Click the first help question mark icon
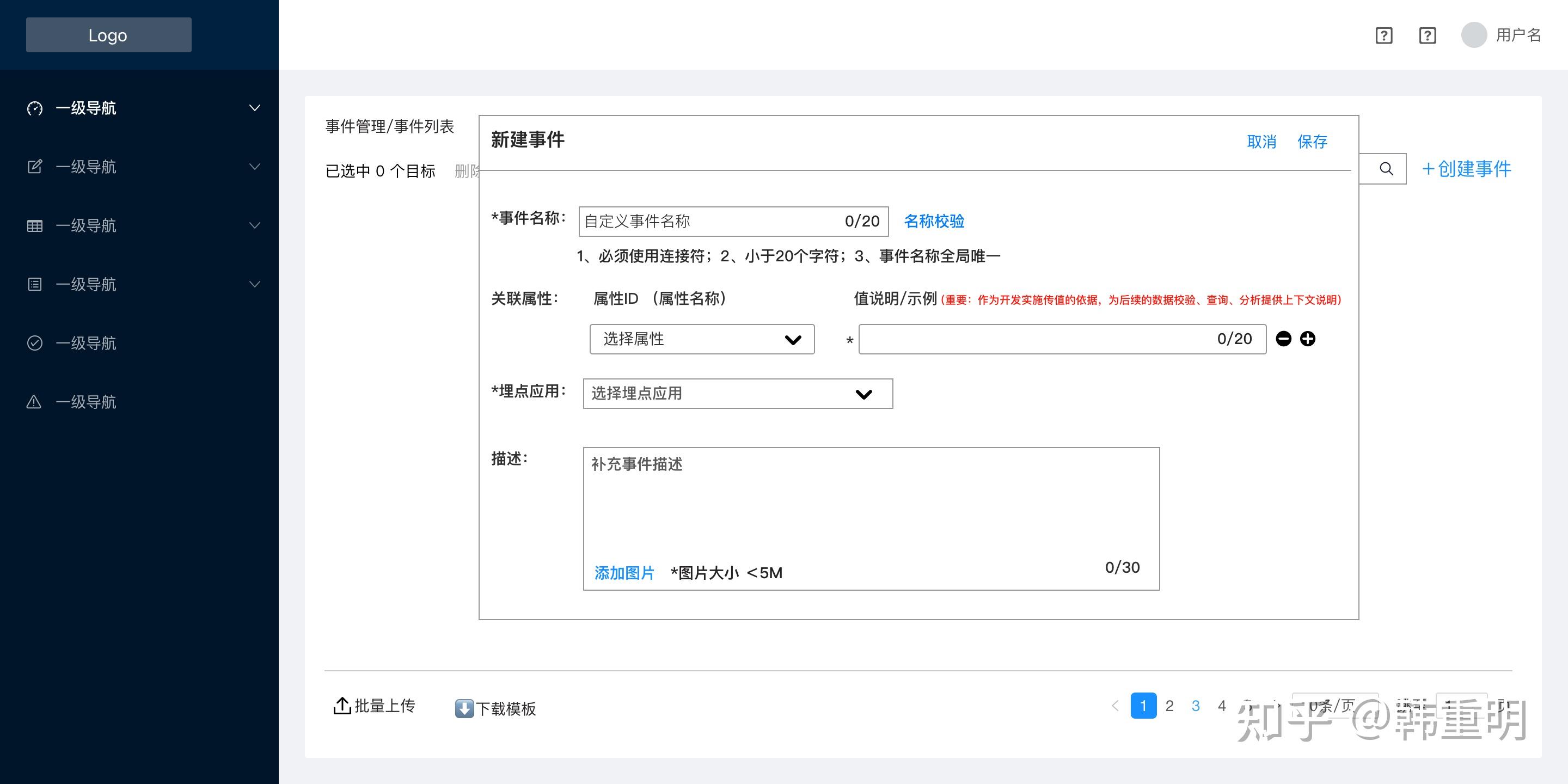 tap(1383, 35)
